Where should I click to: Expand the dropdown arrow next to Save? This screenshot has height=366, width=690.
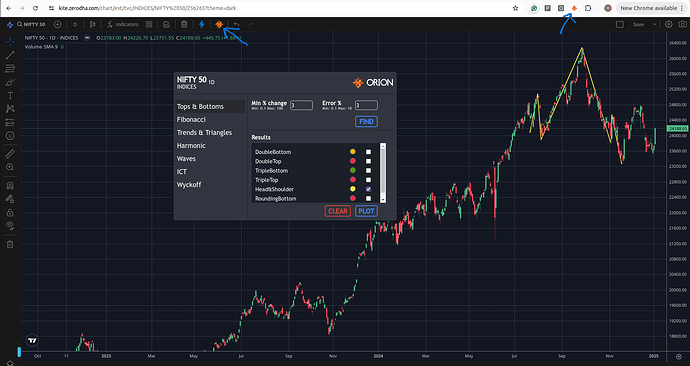tap(654, 24)
